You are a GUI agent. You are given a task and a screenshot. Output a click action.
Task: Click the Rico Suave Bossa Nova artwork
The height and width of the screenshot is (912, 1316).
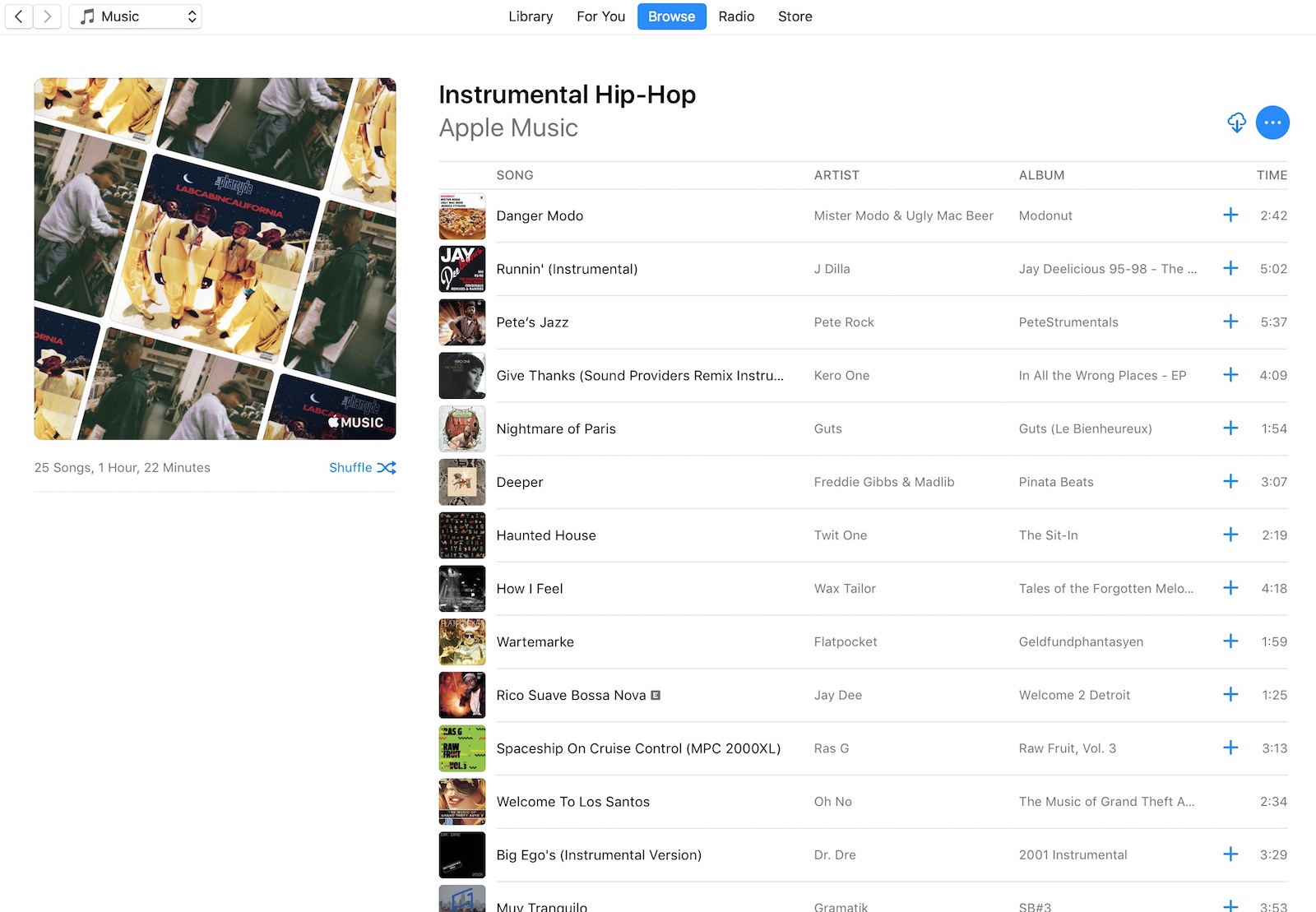tap(462, 695)
